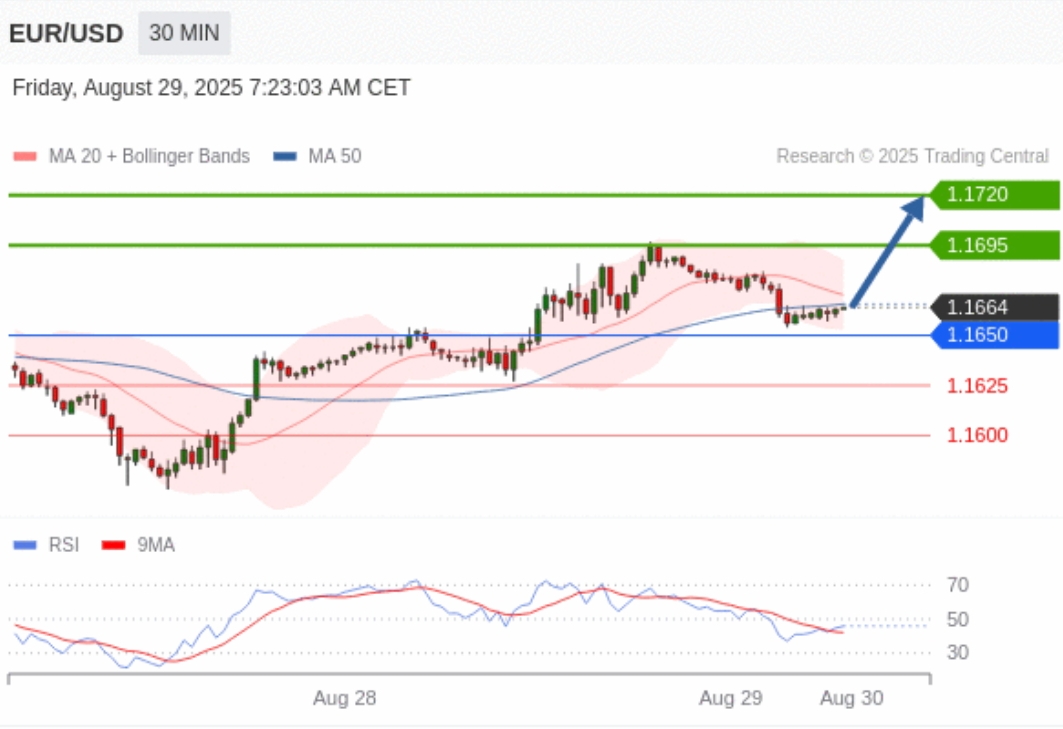Click 'Research © 2025 Trading Central' credit
This screenshot has height=729, width=1063.
912,157
